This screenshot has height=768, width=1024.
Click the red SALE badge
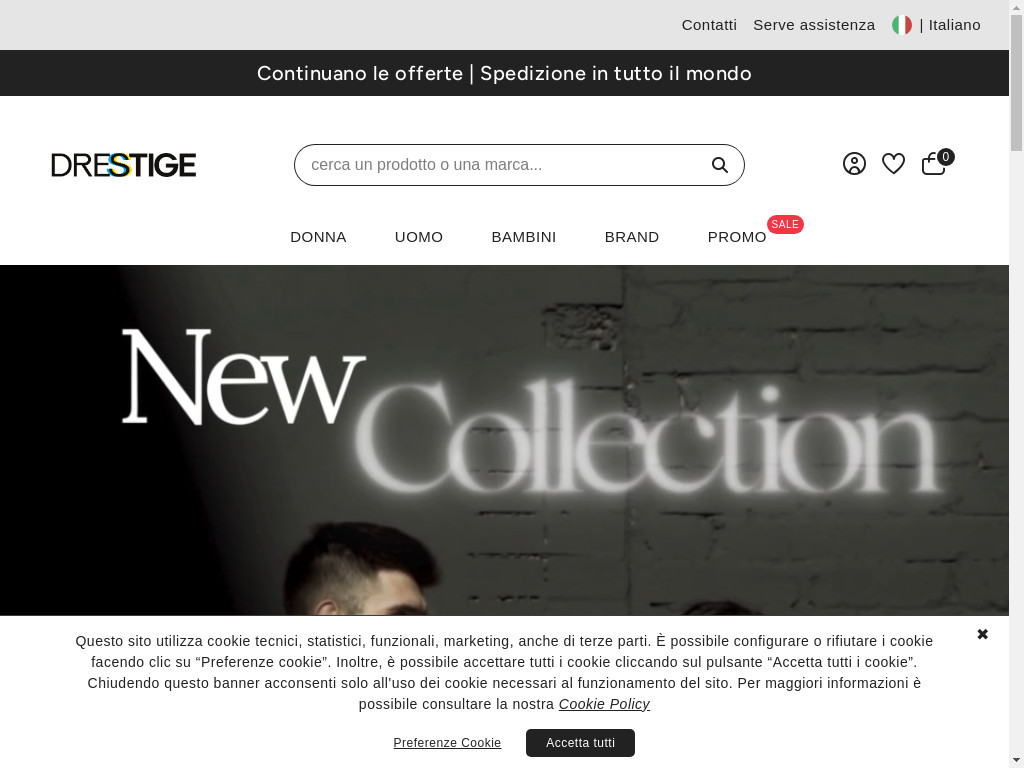pyautogui.click(x=785, y=224)
